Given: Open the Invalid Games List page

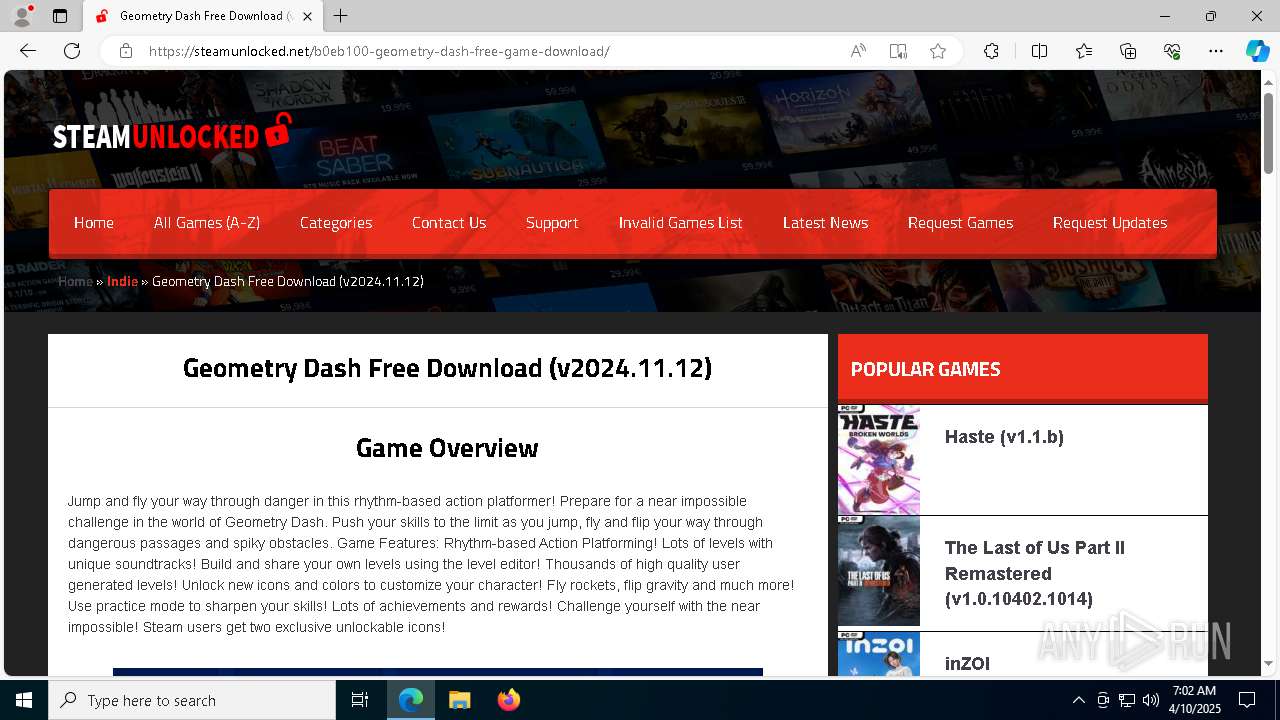Looking at the screenshot, I should [681, 223].
